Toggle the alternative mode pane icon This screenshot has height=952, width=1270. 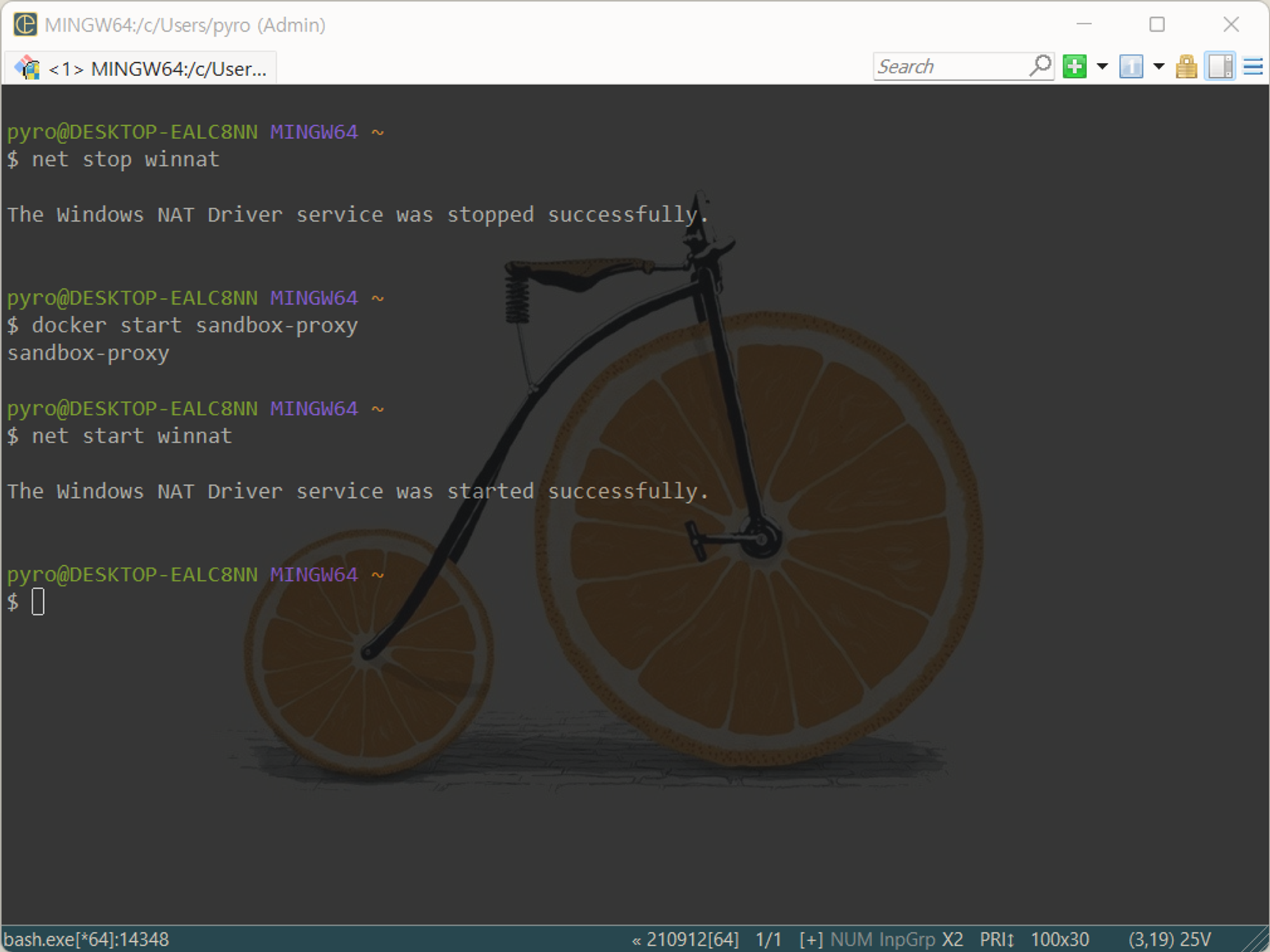click(x=1220, y=66)
